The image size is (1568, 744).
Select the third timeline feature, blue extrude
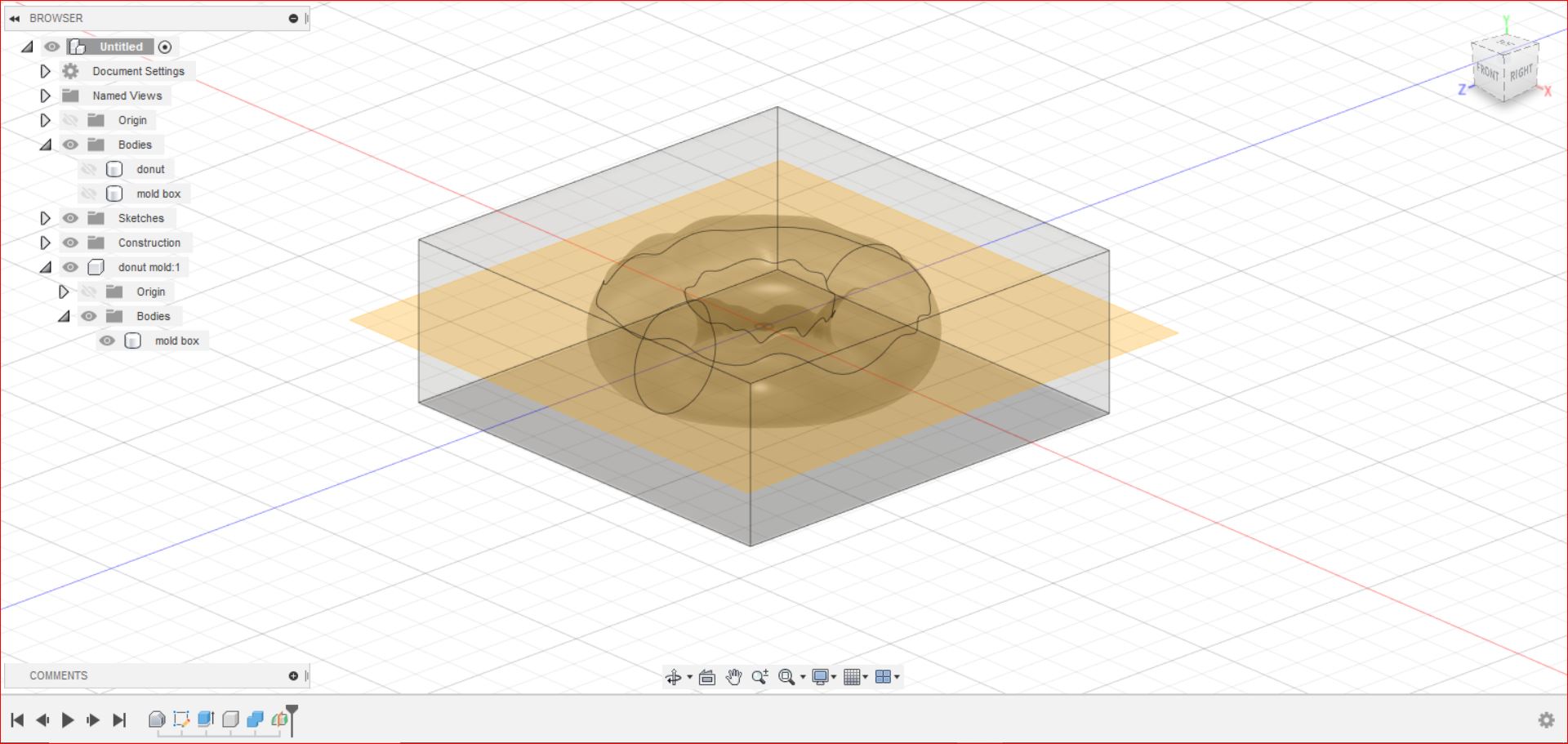(206, 719)
